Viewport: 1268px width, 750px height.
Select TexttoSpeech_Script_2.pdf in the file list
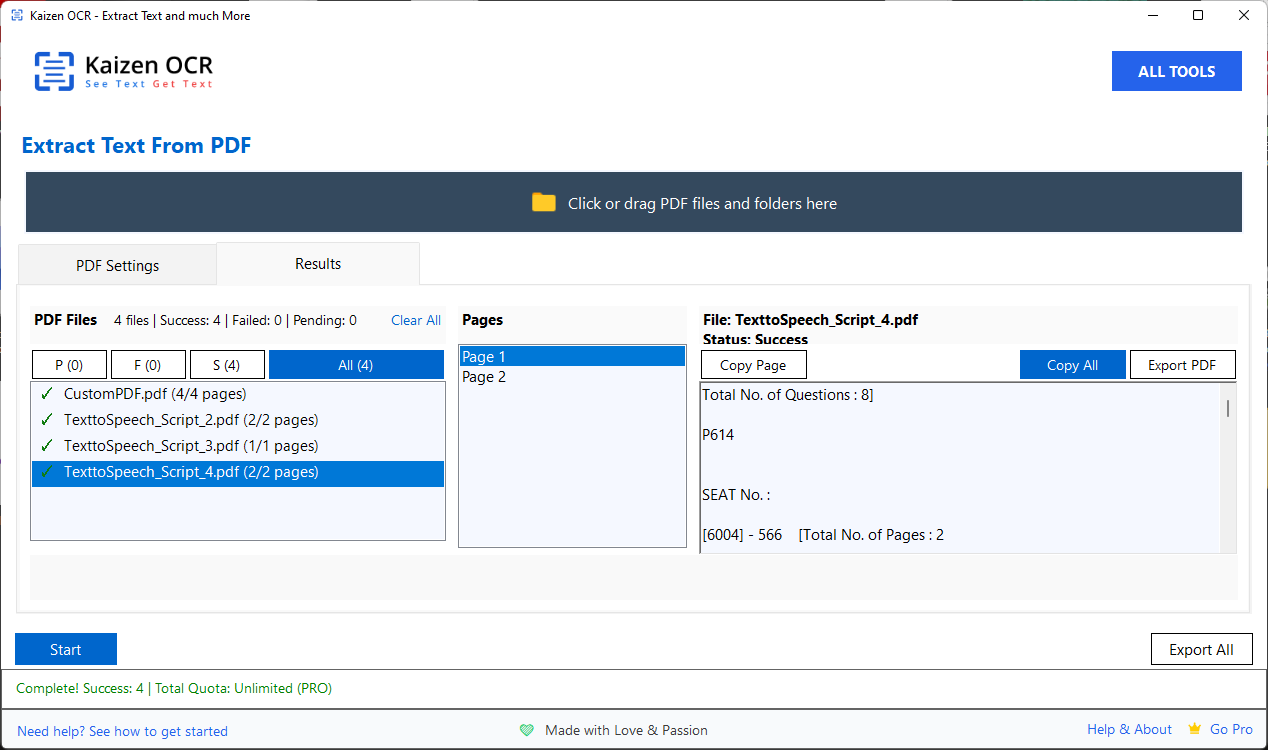[x=191, y=420]
